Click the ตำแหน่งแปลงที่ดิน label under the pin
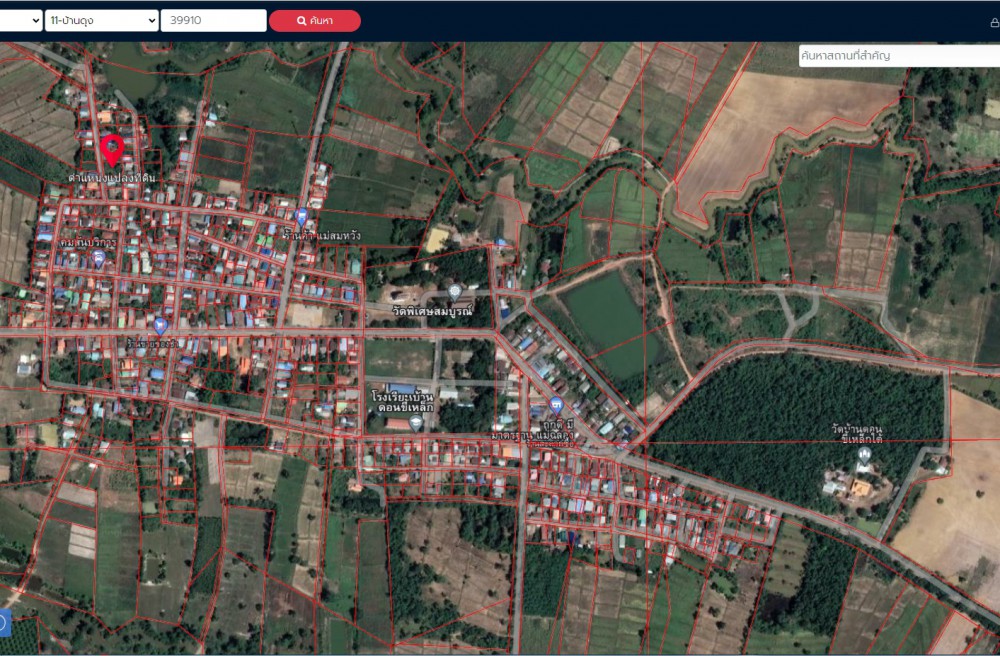 112,178
